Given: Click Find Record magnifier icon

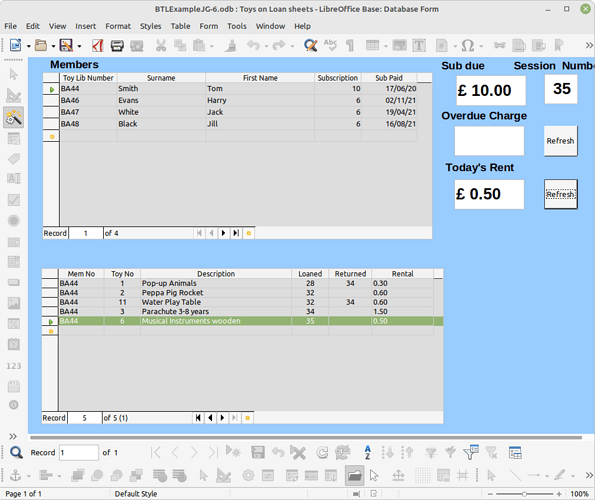Looking at the screenshot, I should 16,452.
